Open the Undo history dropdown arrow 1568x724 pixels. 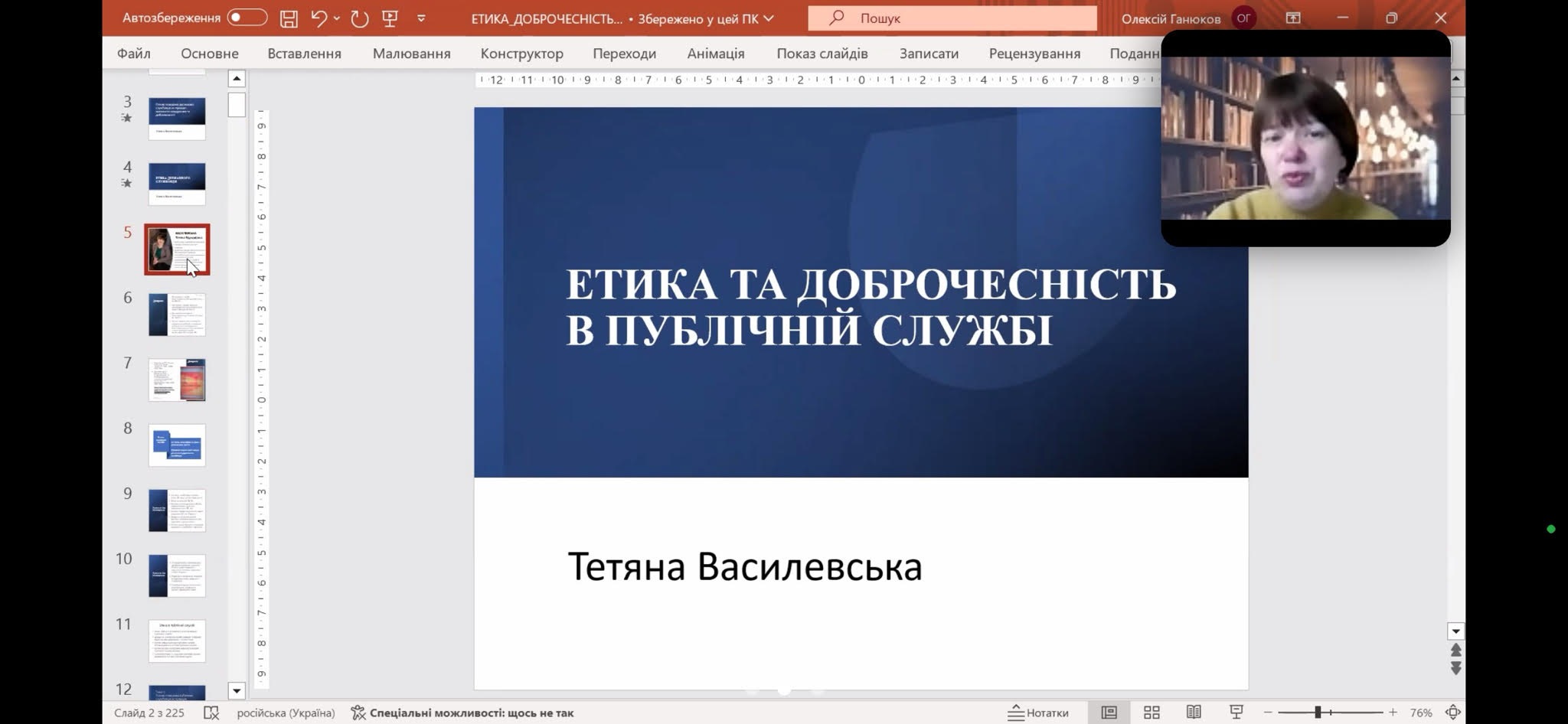(x=337, y=18)
